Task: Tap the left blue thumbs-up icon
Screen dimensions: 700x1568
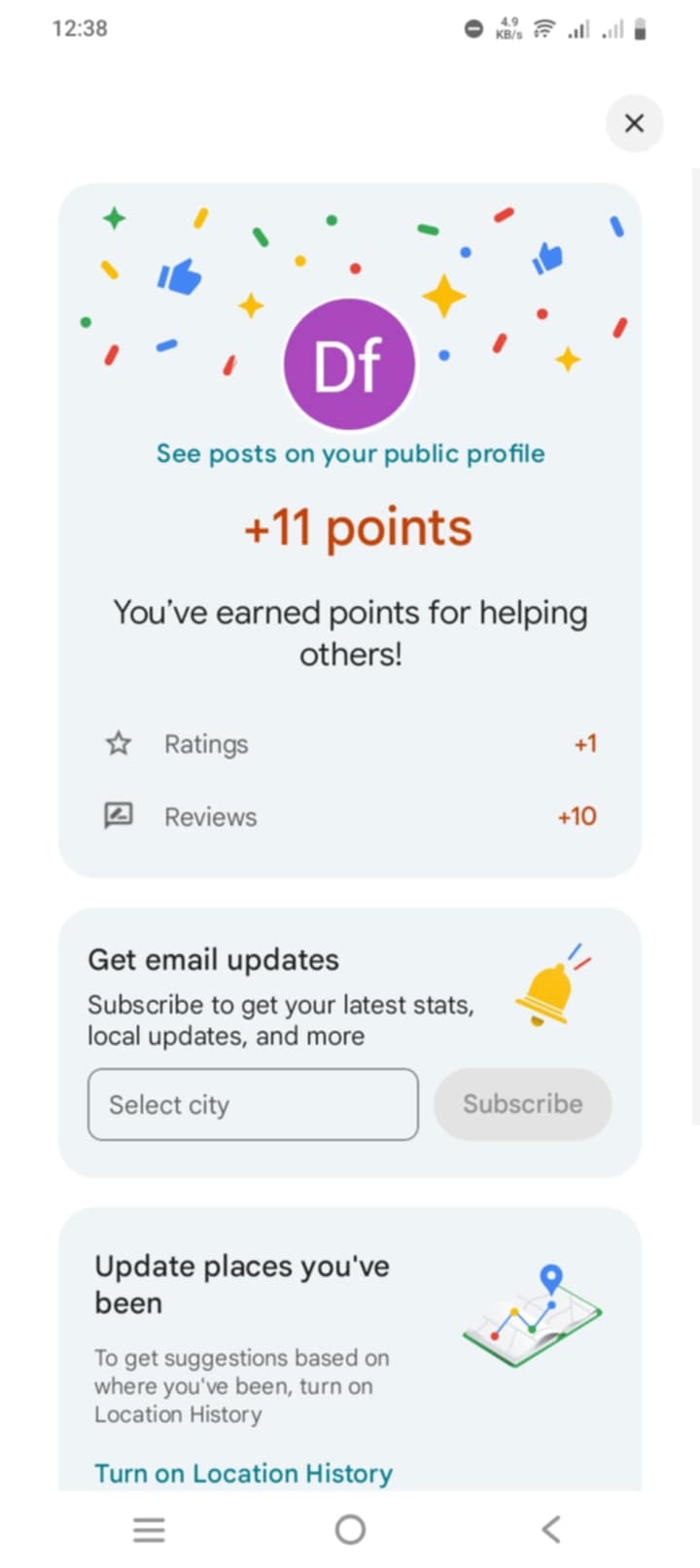Action: click(x=180, y=277)
